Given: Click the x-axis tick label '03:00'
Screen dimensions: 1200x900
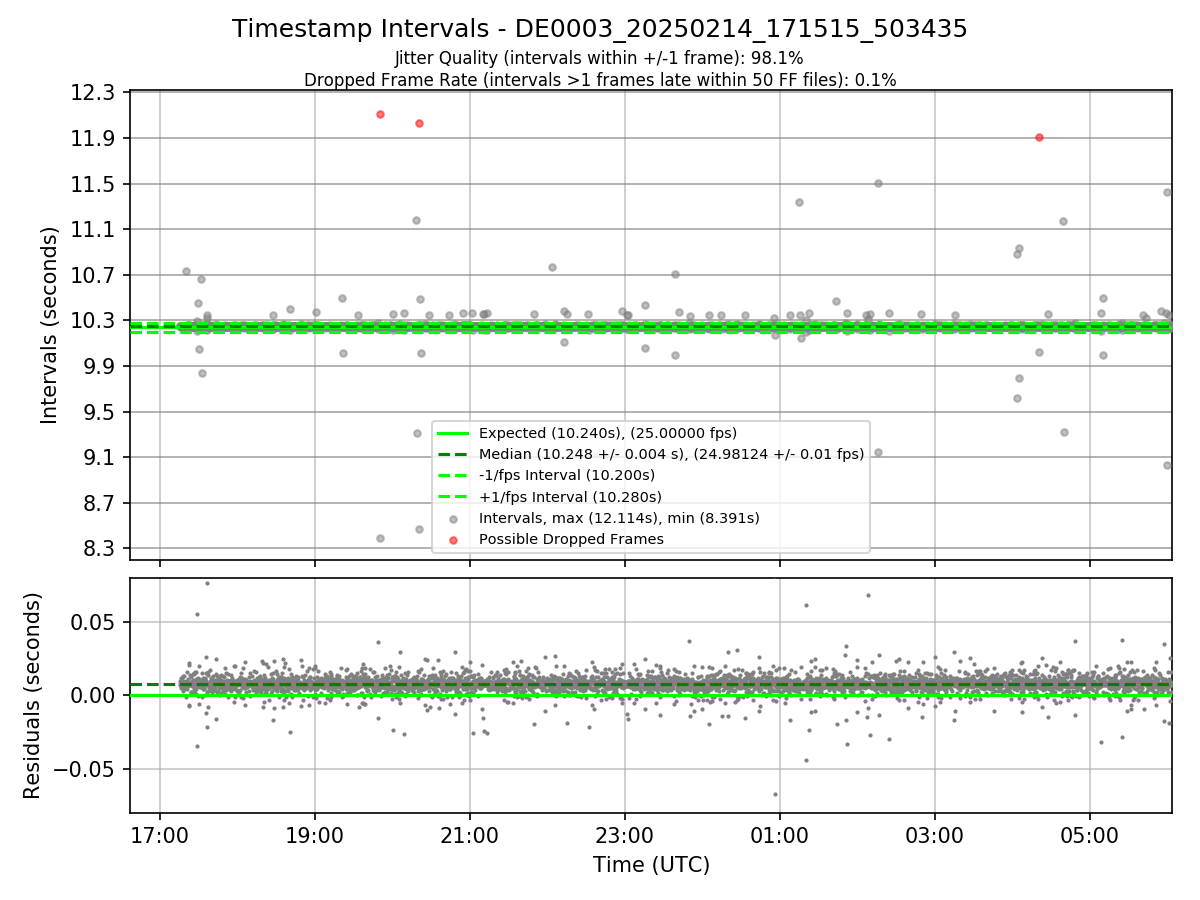Looking at the screenshot, I should click(935, 835).
